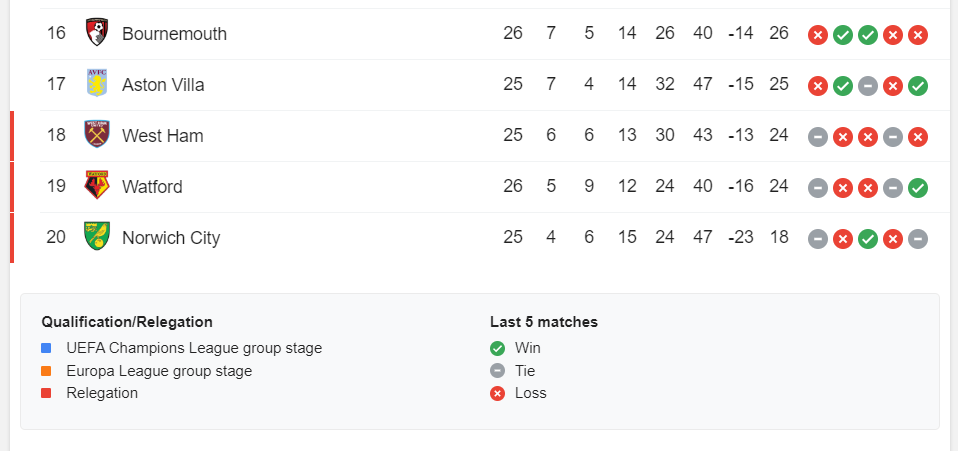Click Watford's most recent win icon
This screenshot has width=958, height=451.
point(918,187)
